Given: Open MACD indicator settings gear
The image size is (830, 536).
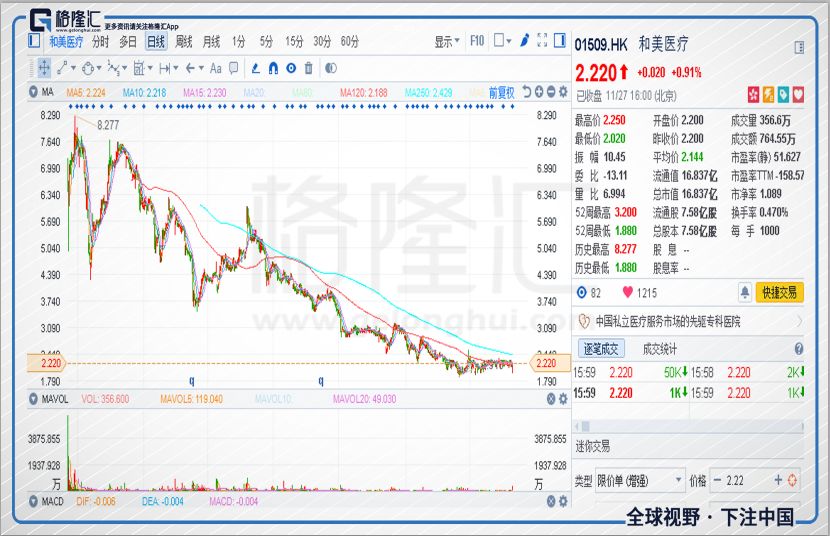Looking at the screenshot, I should point(563,501).
